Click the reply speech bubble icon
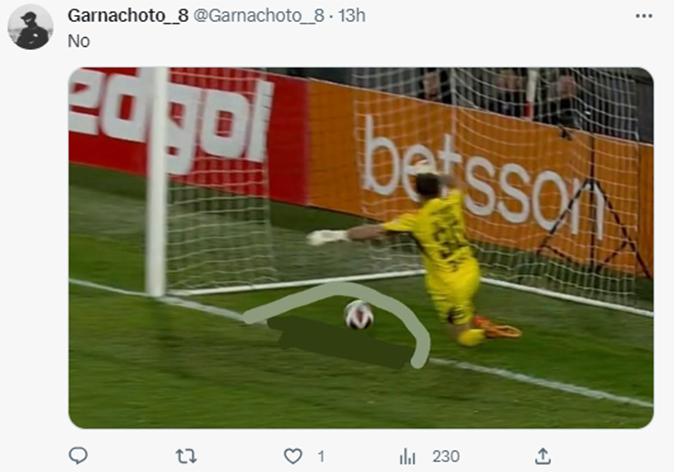Viewport: 674px width, 472px height. (x=78, y=456)
